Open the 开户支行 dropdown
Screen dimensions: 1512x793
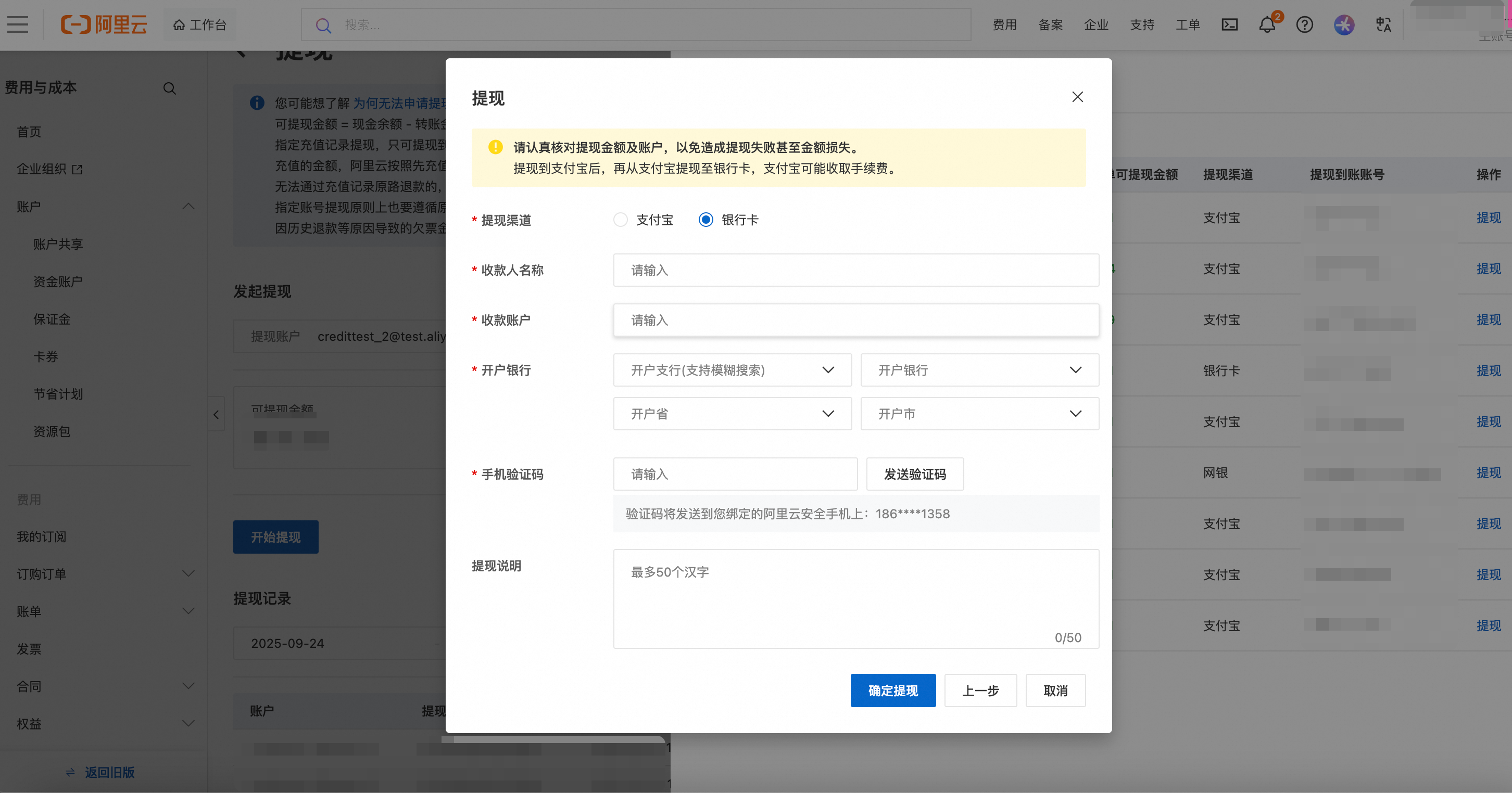click(732, 370)
